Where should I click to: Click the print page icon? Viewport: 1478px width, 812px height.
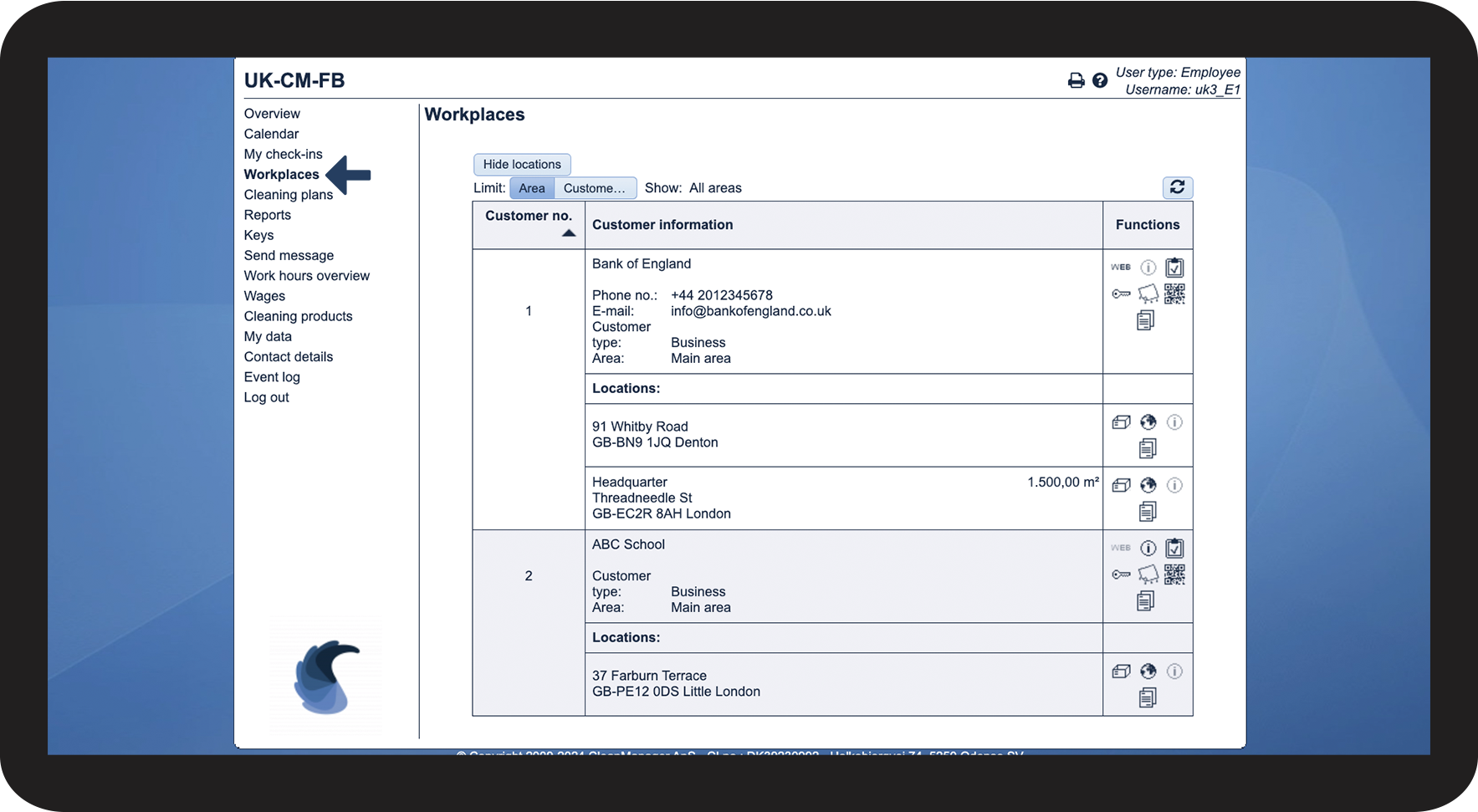pos(1076,80)
